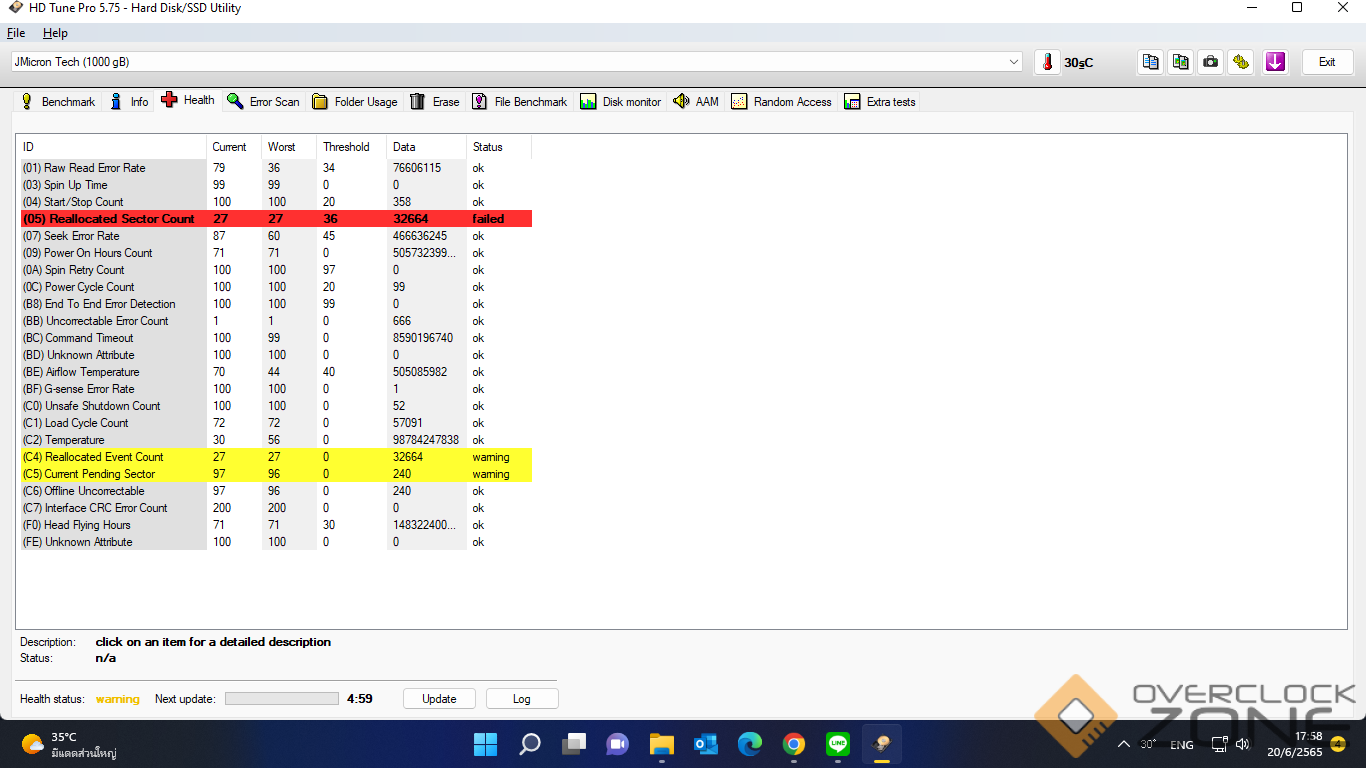Select the "(04) Start/Stop Count" row

276,202
